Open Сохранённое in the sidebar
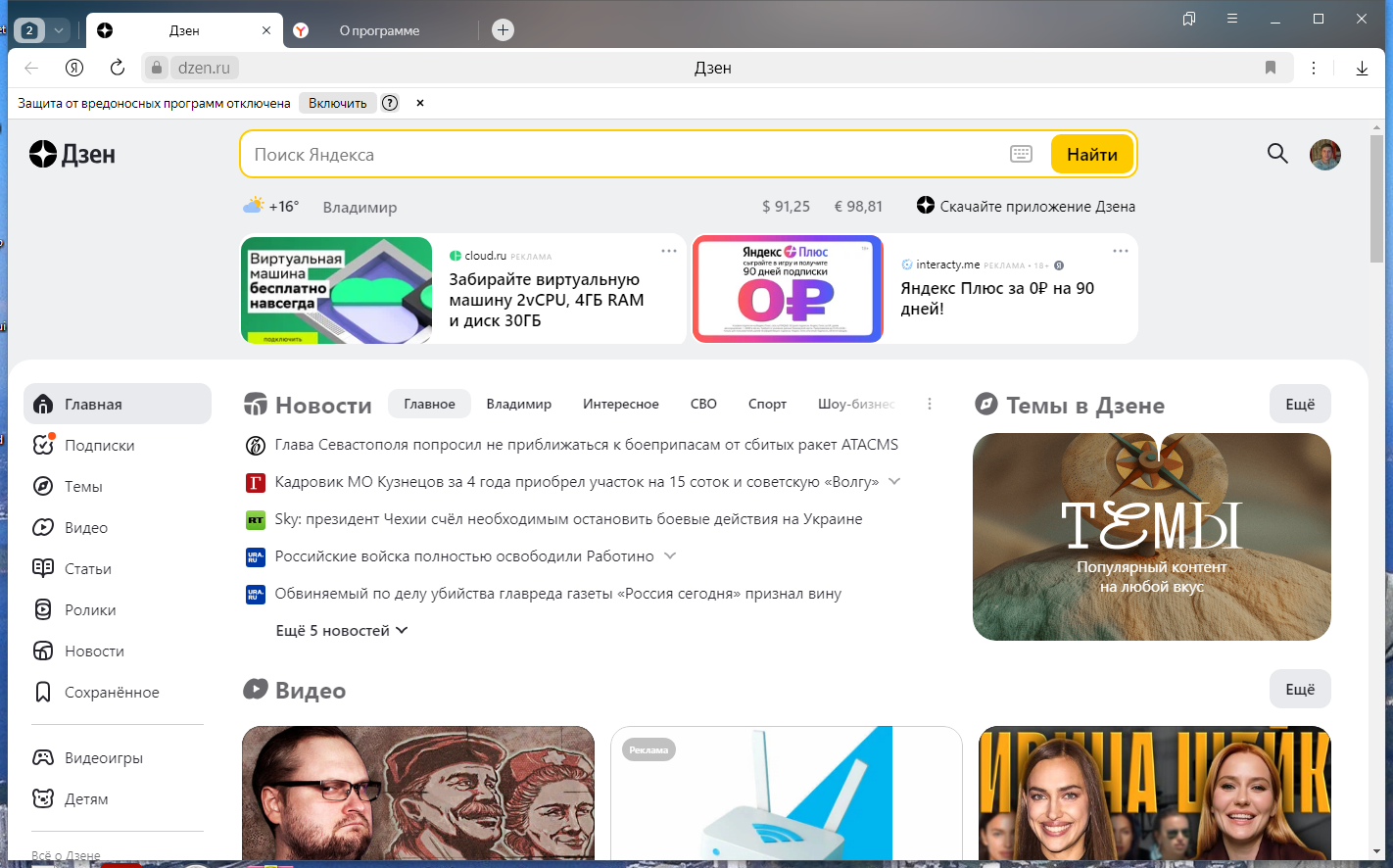The height and width of the screenshot is (868, 1393). point(118,692)
